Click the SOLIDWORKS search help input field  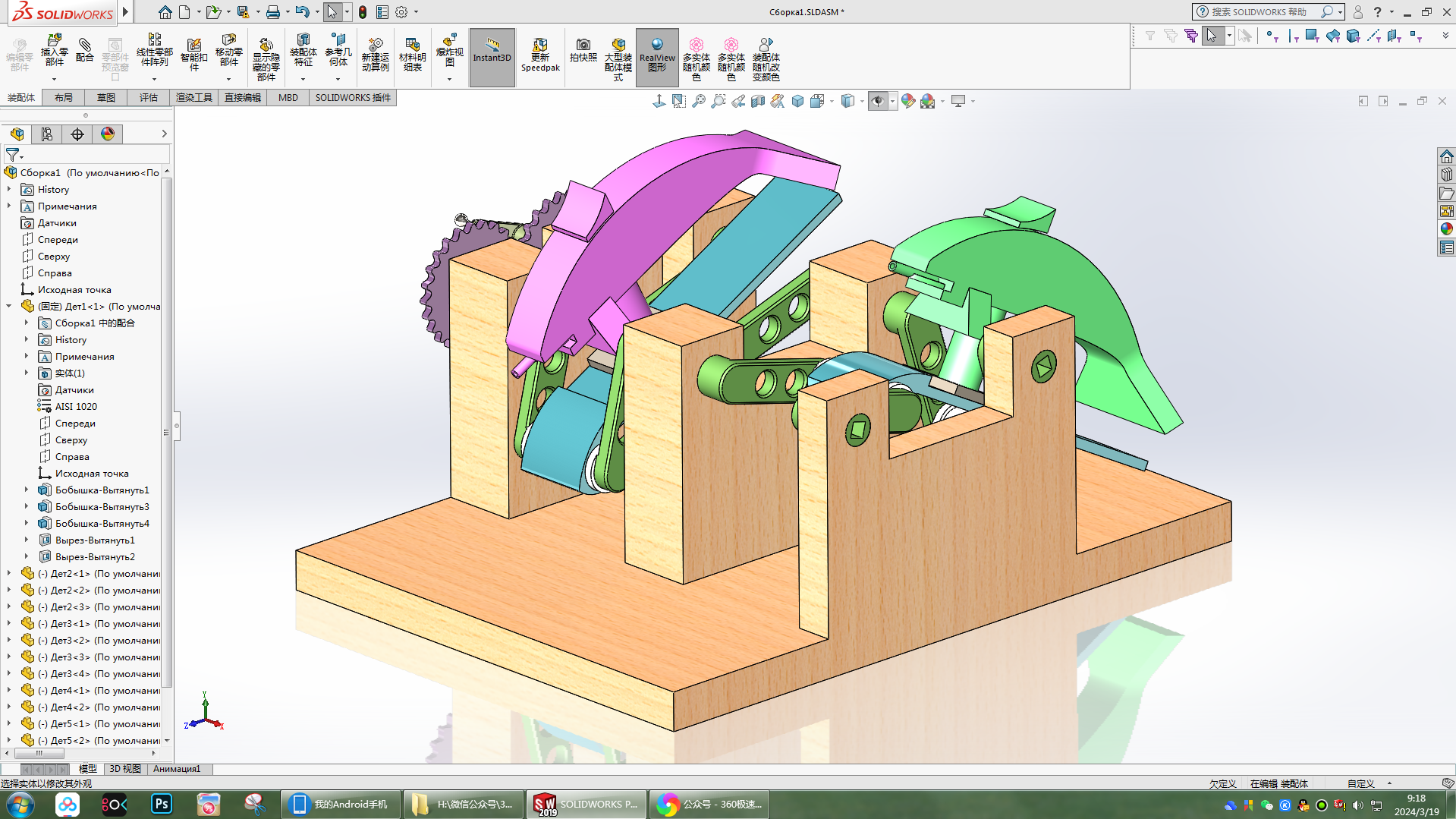coord(1259,12)
